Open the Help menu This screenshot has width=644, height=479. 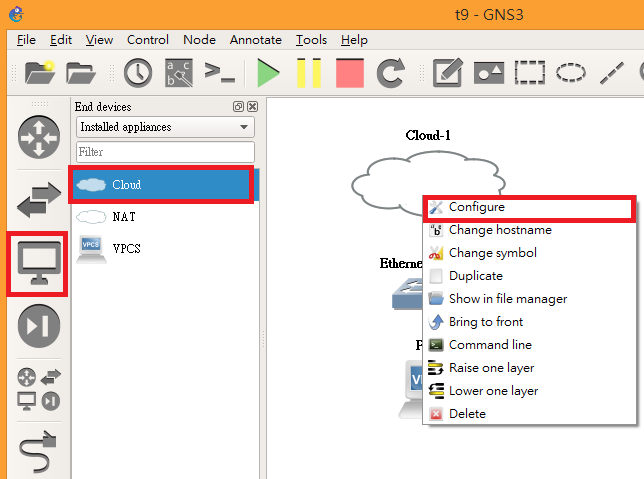[354, 40]
